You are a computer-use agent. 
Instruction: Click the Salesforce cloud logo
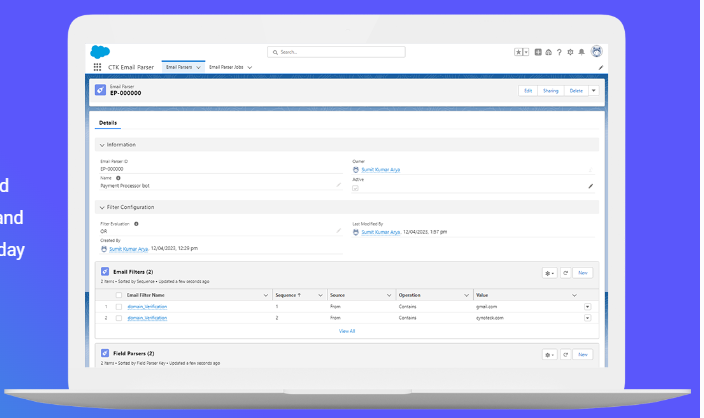(99, 51)
